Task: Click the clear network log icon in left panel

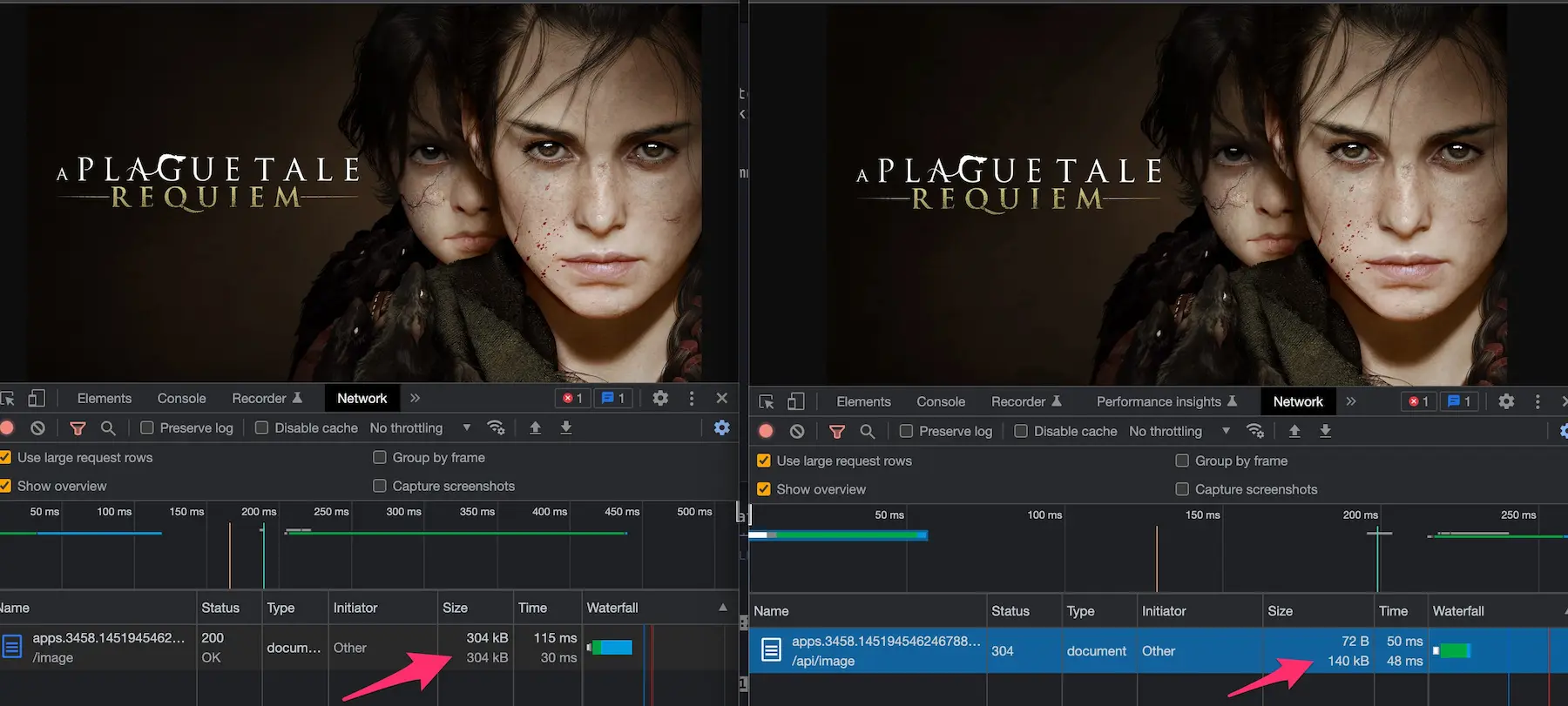Action: click(x=37, y=427)
